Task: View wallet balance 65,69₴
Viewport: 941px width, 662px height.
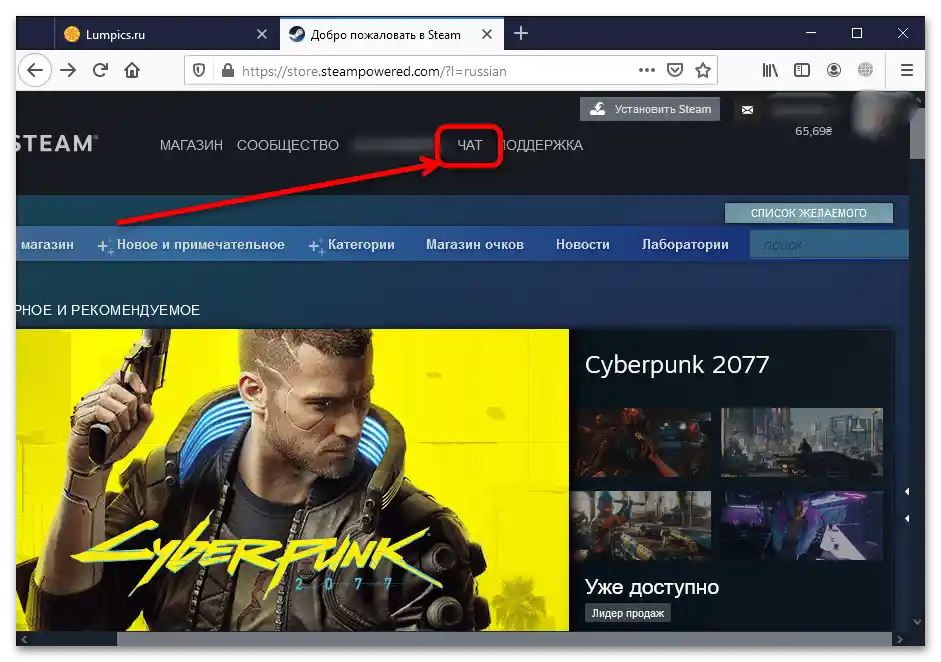Action: [813, 131]
